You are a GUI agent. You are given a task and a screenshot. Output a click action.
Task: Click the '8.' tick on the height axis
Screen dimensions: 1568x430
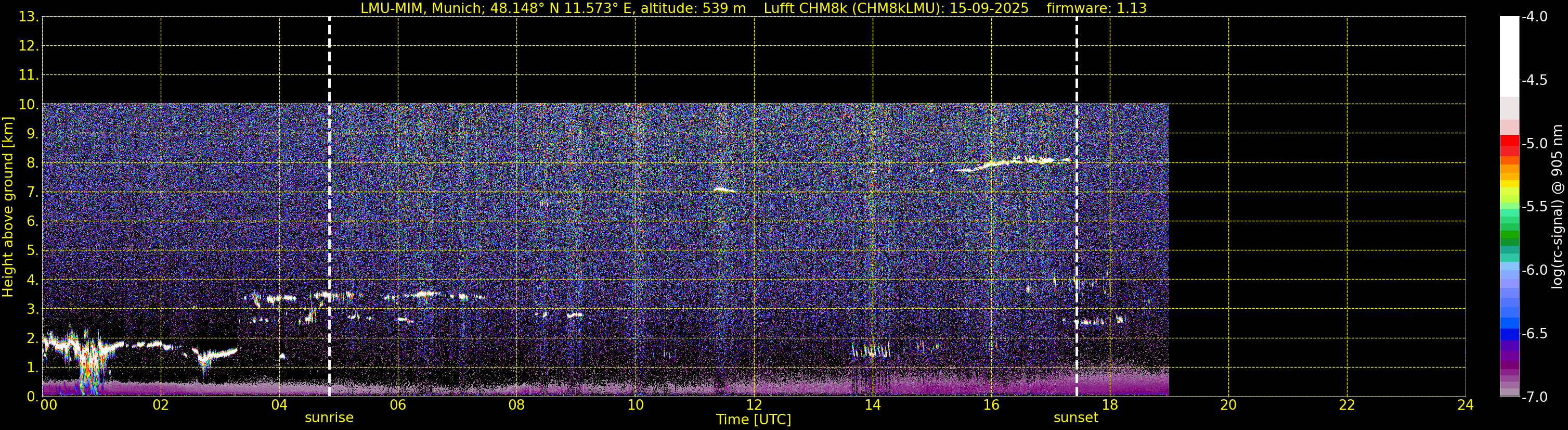pos(32,162)
